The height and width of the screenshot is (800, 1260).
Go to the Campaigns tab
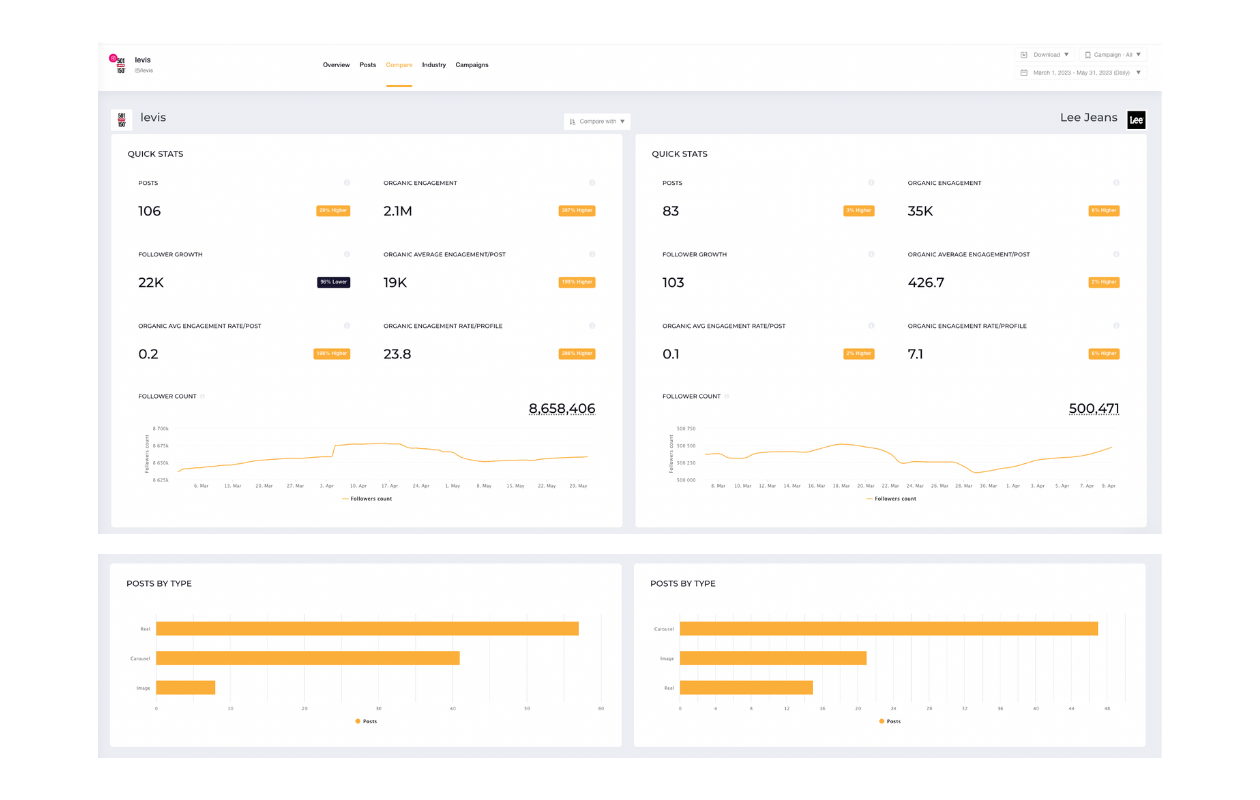click(x=472, y=65)
